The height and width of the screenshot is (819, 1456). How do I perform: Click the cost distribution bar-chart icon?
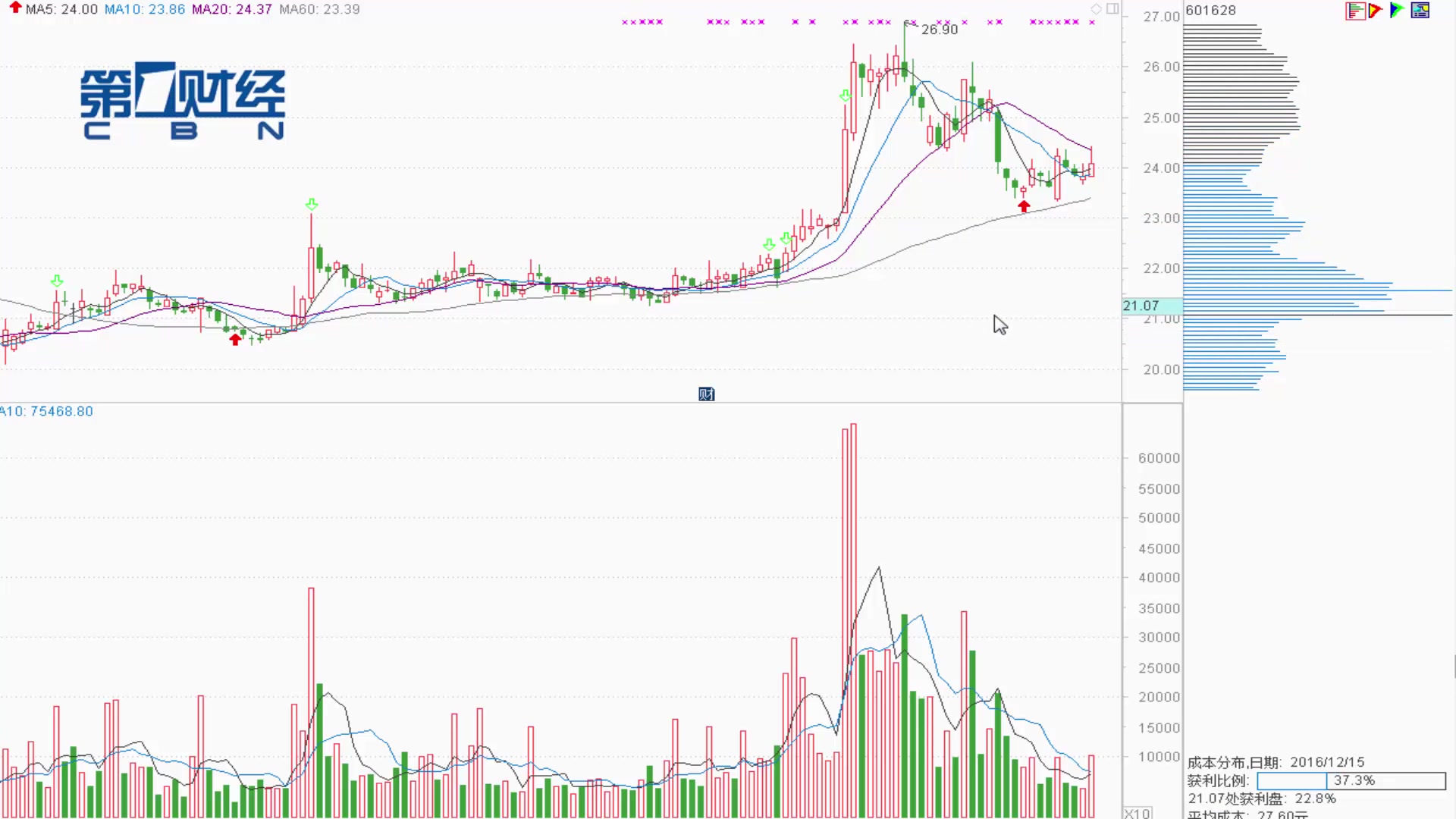tap(1354, 11)
